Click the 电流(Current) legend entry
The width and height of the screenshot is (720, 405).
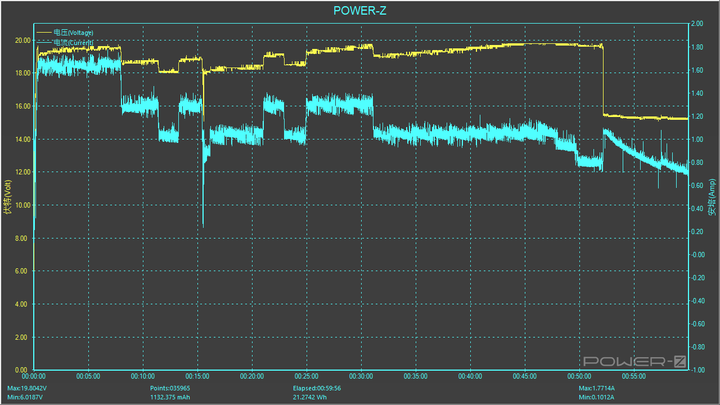click(65, 42)
